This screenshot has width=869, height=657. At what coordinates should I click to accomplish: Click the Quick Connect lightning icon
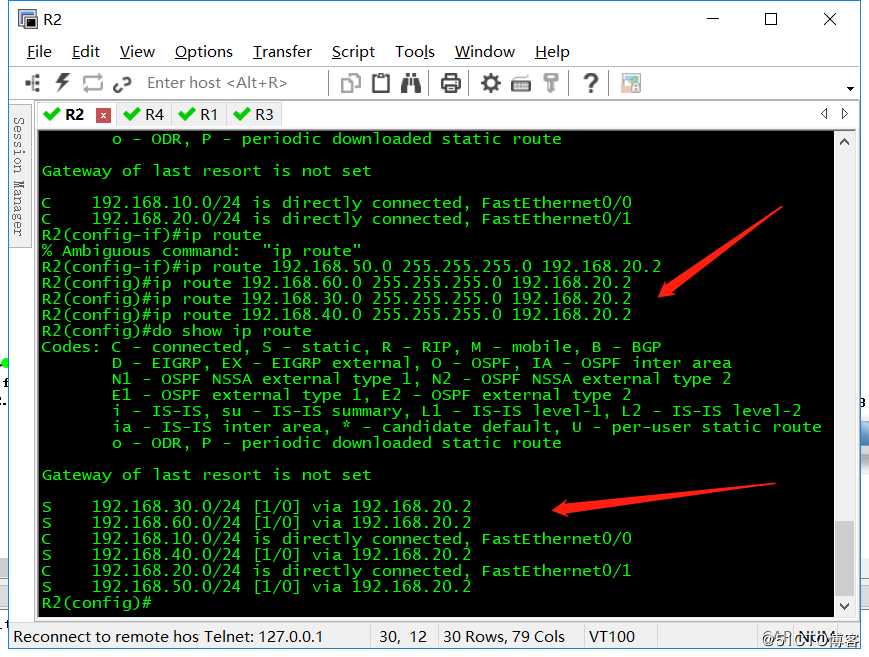[x=63, y=83]
